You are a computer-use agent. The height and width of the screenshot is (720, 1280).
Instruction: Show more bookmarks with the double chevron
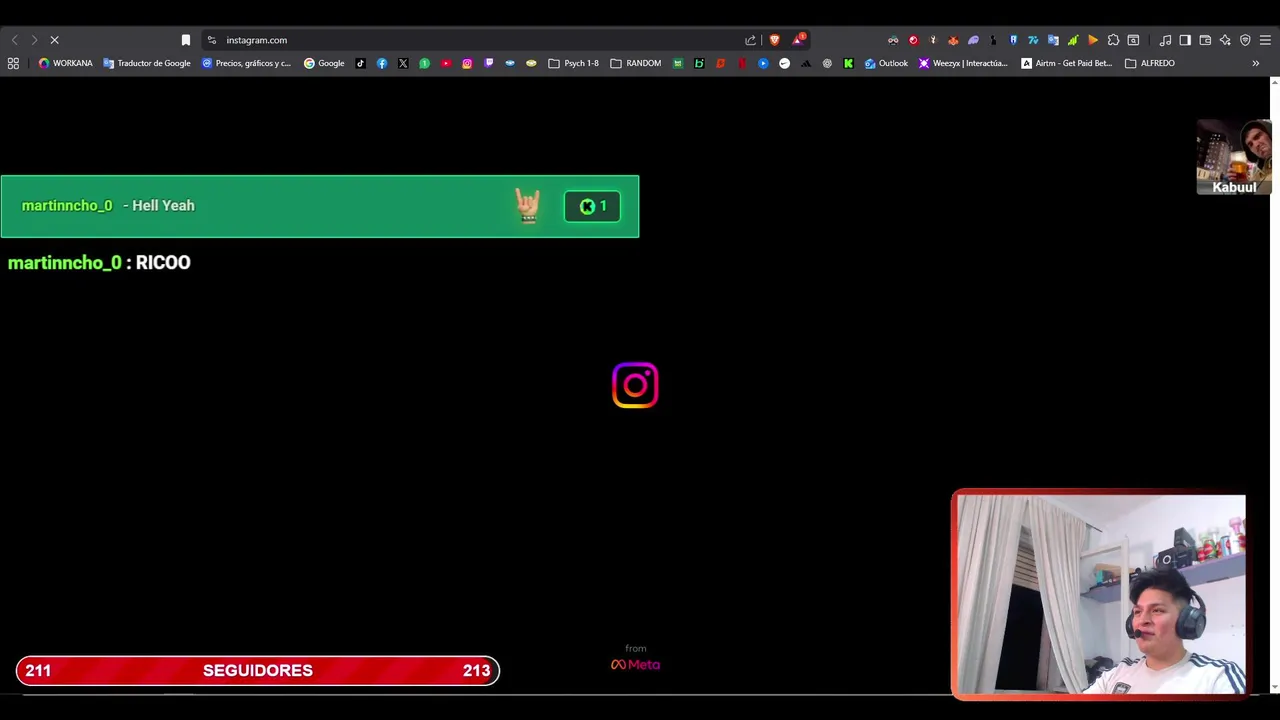point(1255,63)
